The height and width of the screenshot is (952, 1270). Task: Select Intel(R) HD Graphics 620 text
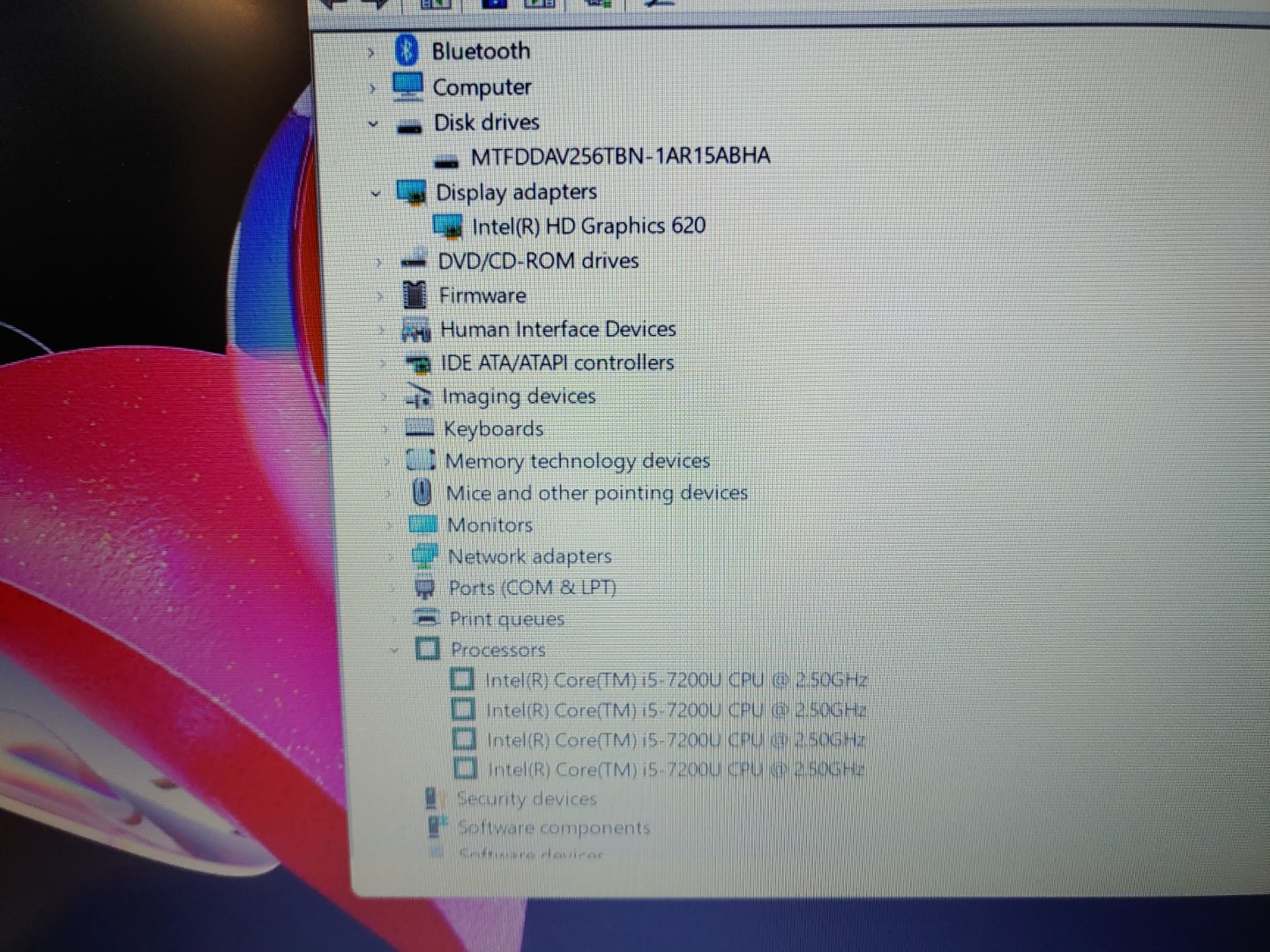click(x=588, y=226)
